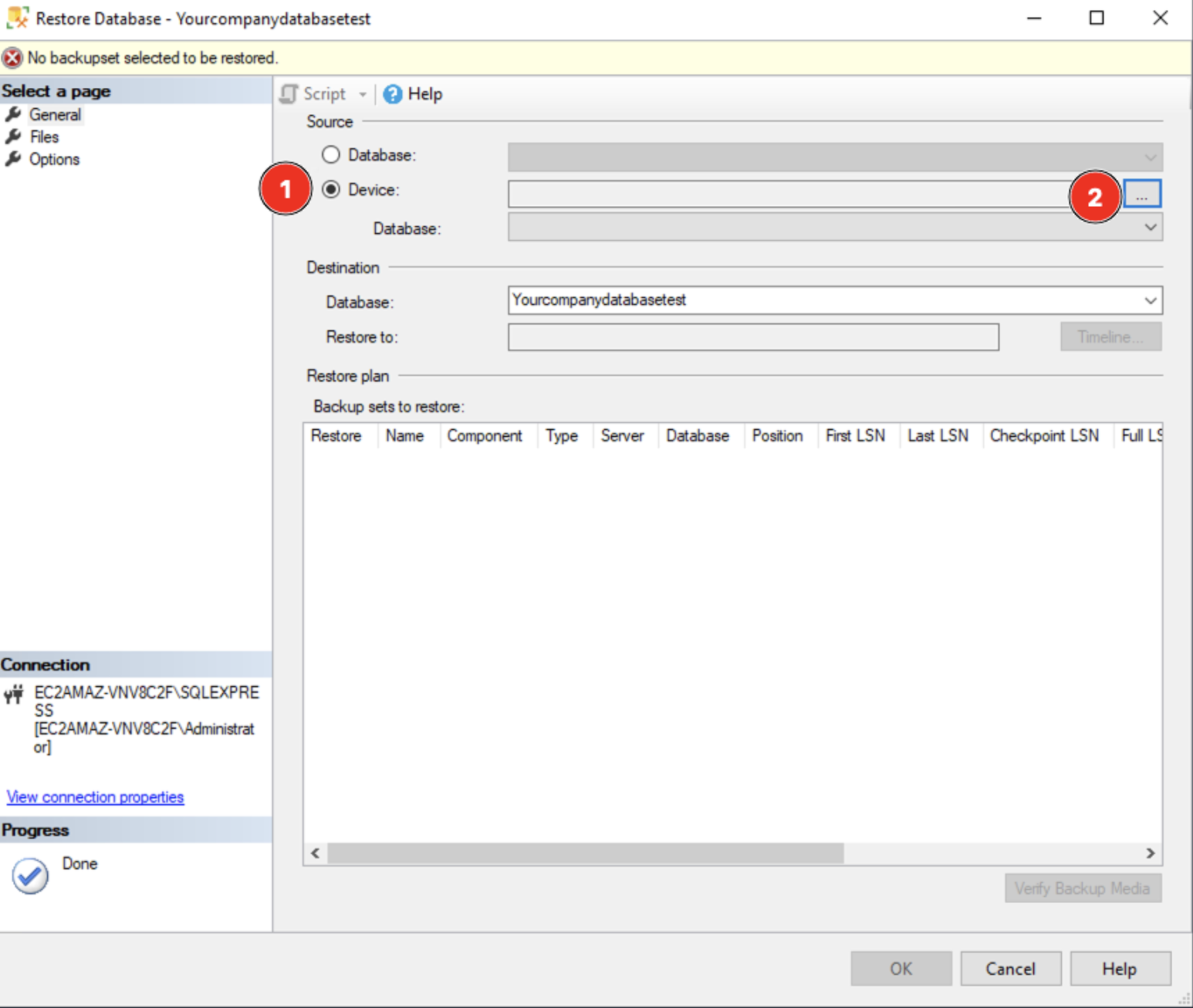Click the blue Help question mark icon

click(393, 94)
